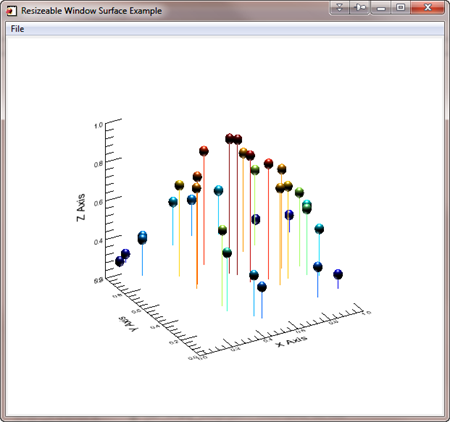450x422 pixels.
Task: Select the Y Axis title label
Action: [x=129, y=324]
